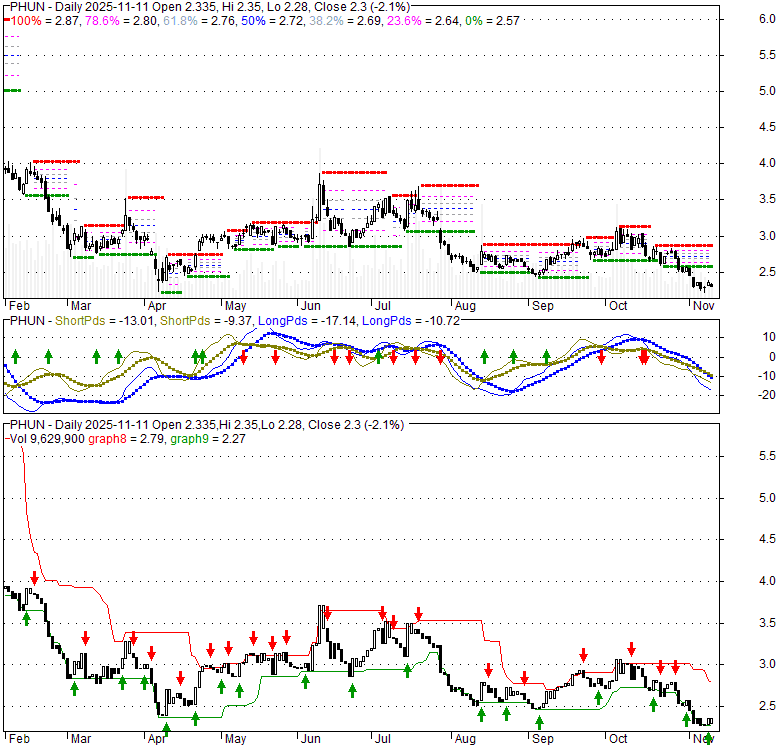The width and height of the screenshot is (780, 745).
Task: Select the '23.6% = 2.64' Fibonacci legend entry
Action: coord(422,21)
